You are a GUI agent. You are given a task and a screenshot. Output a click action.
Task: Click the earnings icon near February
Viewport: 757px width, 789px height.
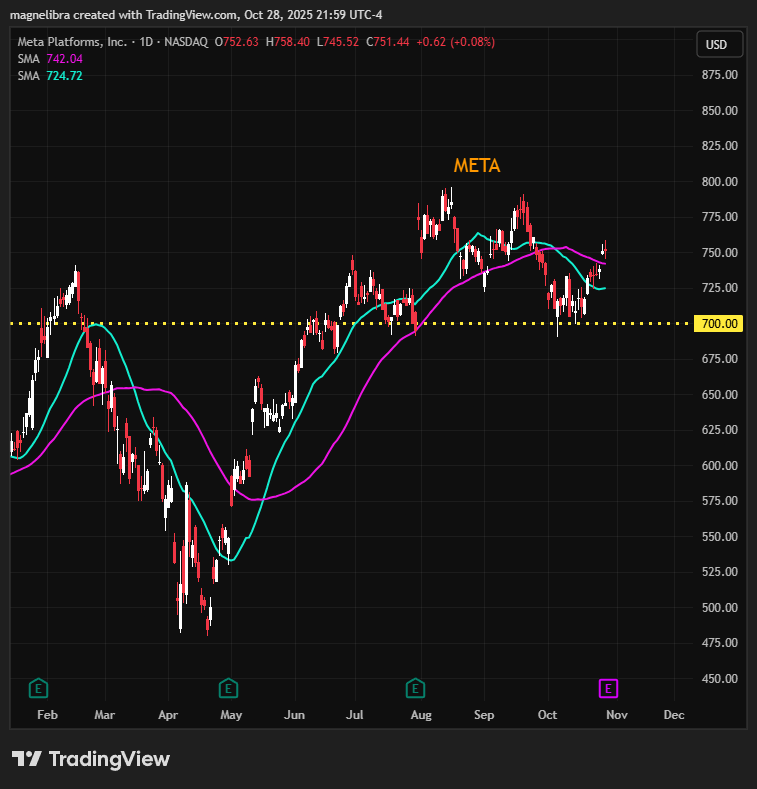pyautogui.click(x=38, y=688)
